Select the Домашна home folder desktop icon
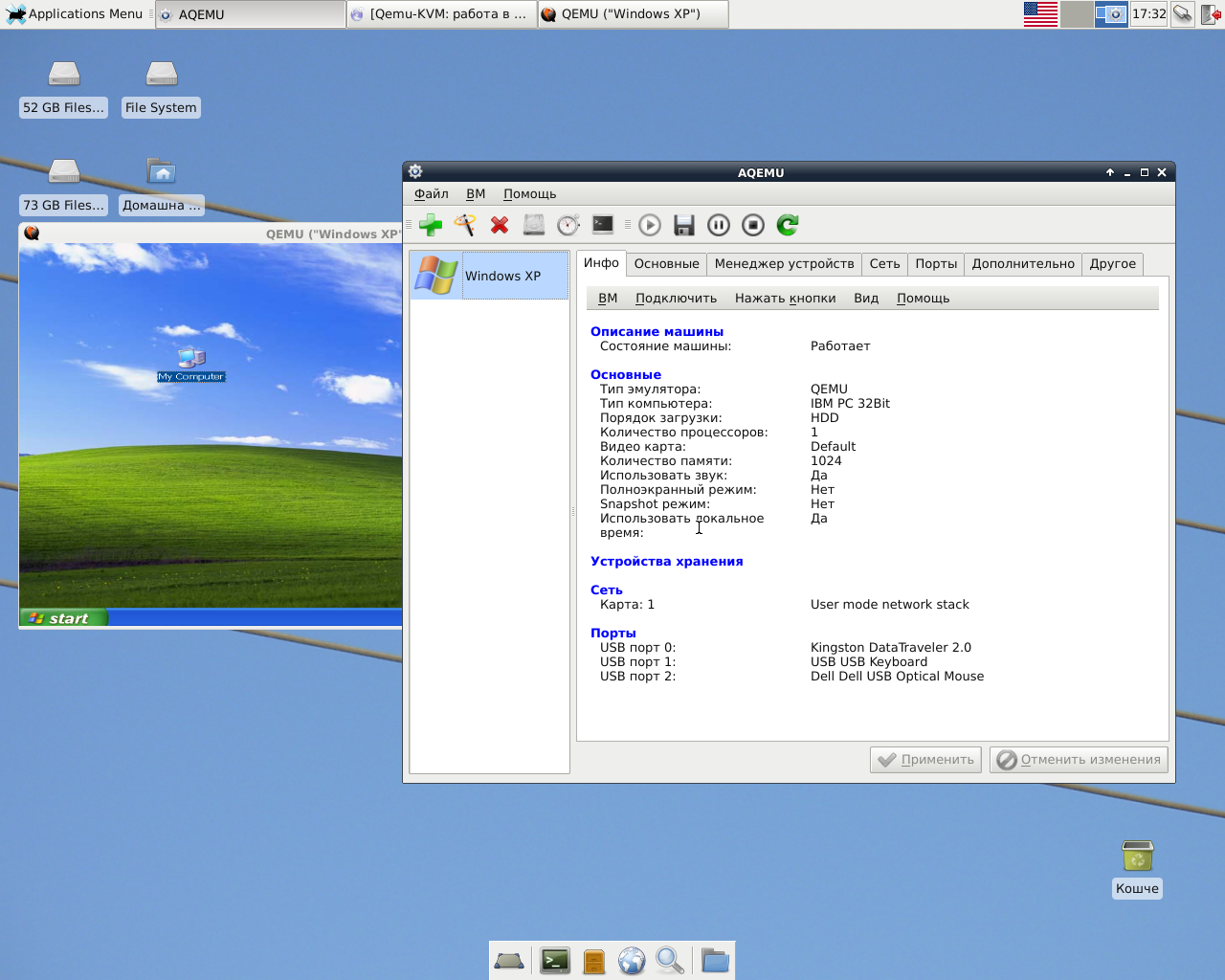Viewport: 1225px width, 980px height. 162,186
